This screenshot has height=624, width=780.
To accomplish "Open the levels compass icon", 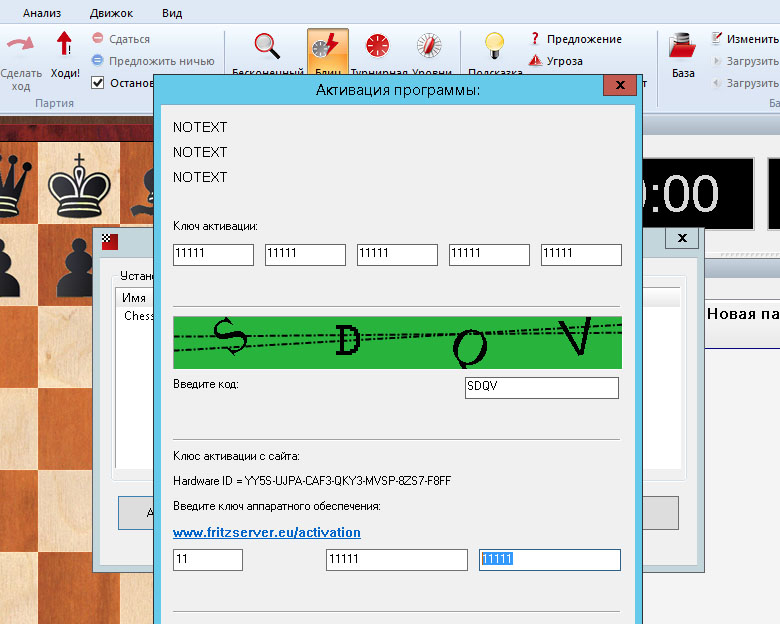I will (x=429, y=46).
